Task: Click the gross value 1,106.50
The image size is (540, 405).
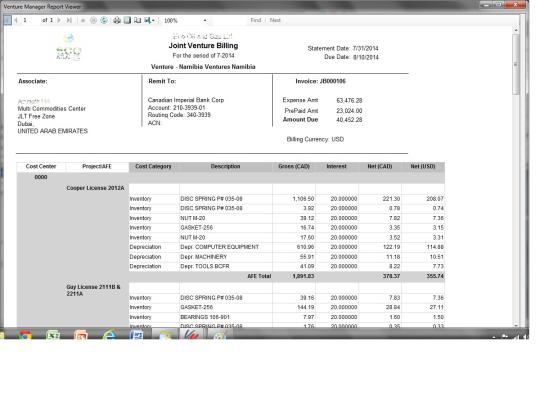Action: click(x=303, y=199)
